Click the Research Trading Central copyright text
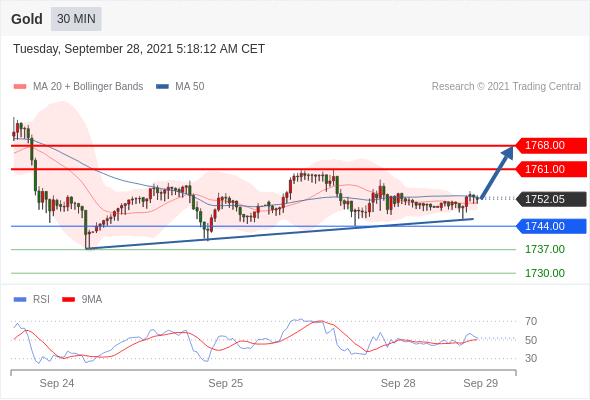The height and width of the screenshot is (400, 590). [x=506, y=87]
